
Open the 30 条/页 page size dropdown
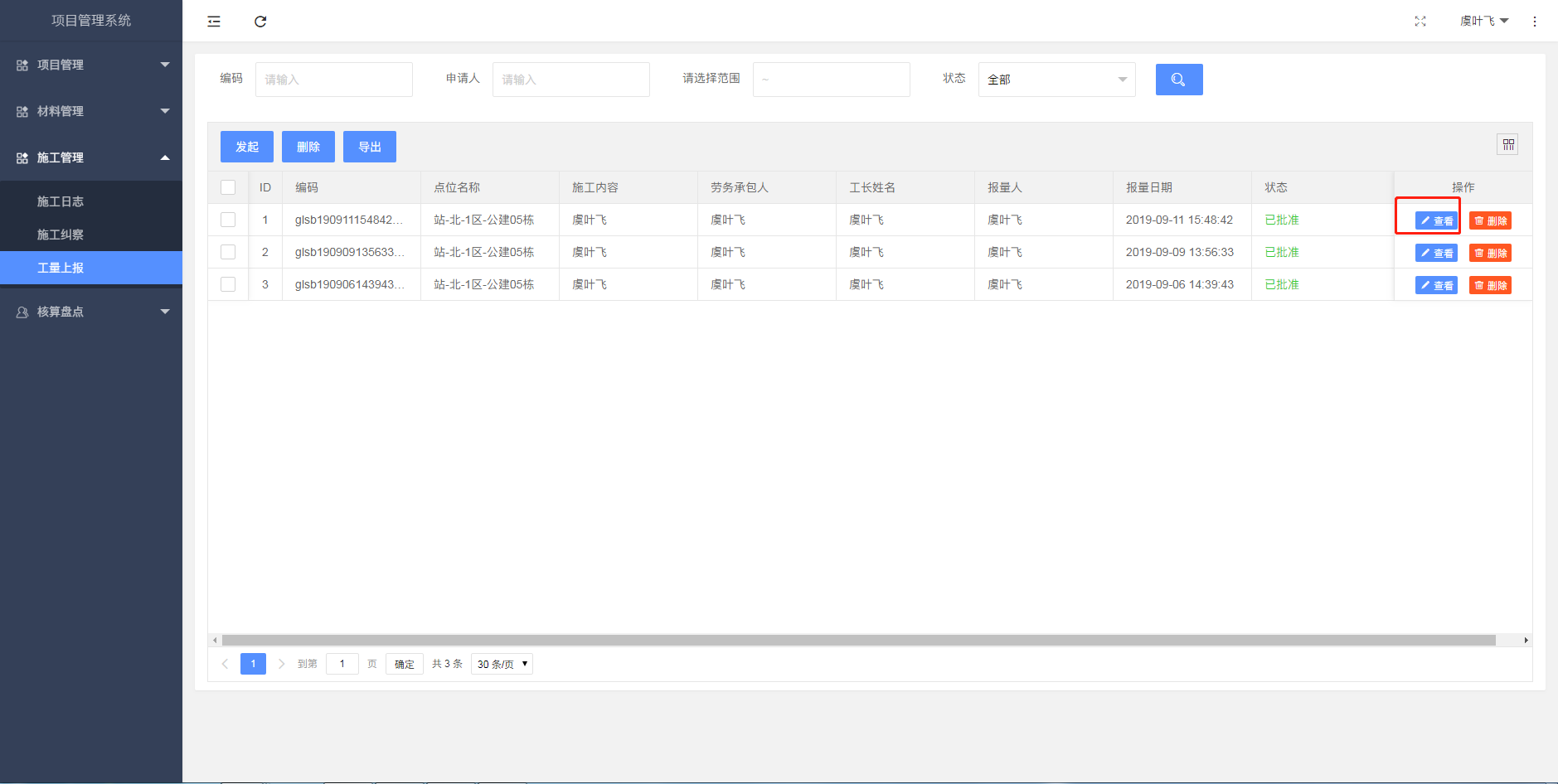click(502, 664)
